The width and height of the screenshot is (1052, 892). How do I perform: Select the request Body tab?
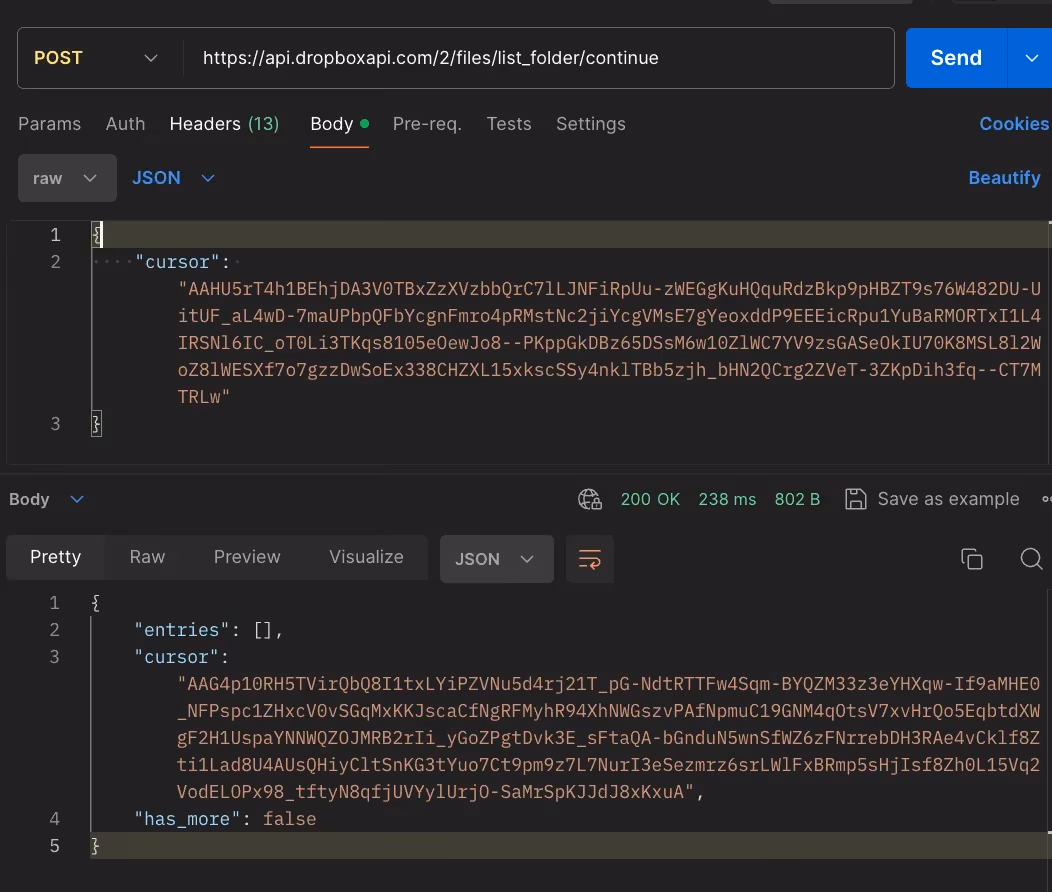tap(339, 124)
